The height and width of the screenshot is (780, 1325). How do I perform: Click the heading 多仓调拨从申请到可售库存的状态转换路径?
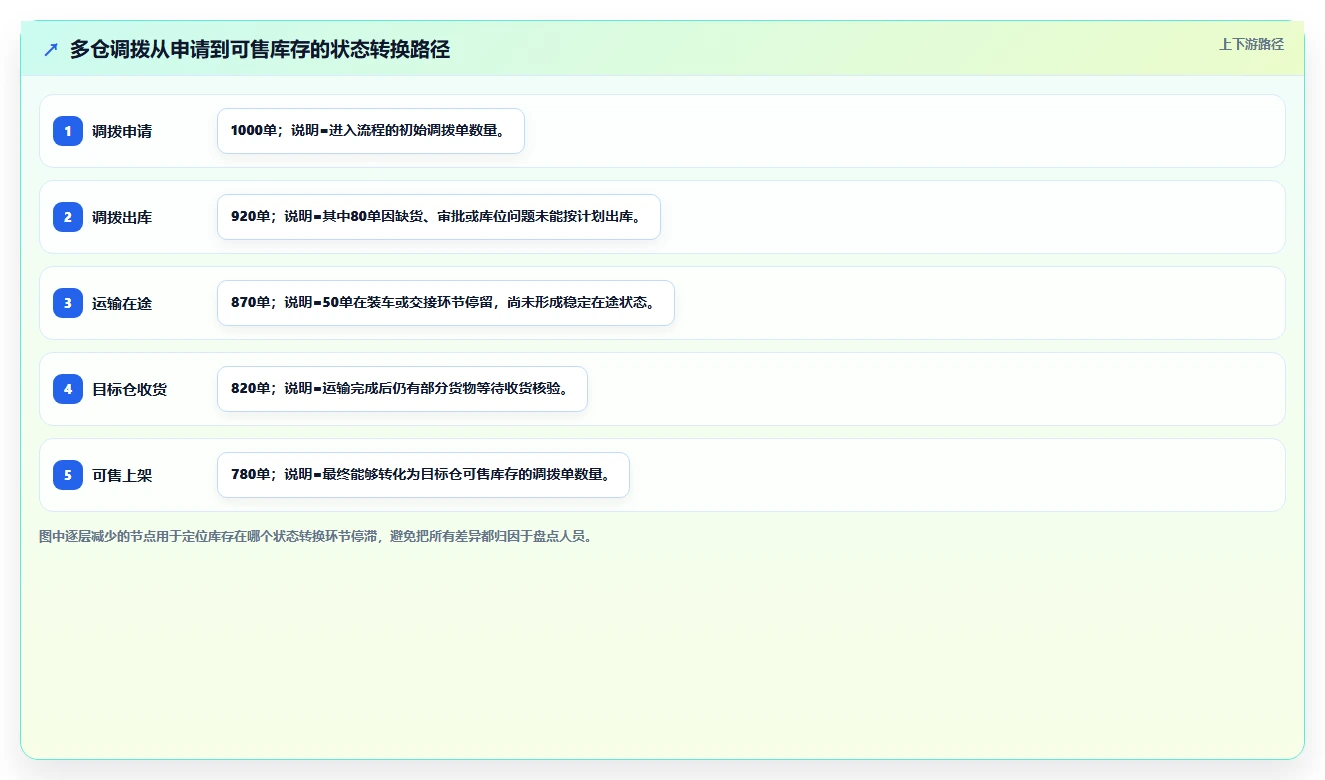(260, 50)
